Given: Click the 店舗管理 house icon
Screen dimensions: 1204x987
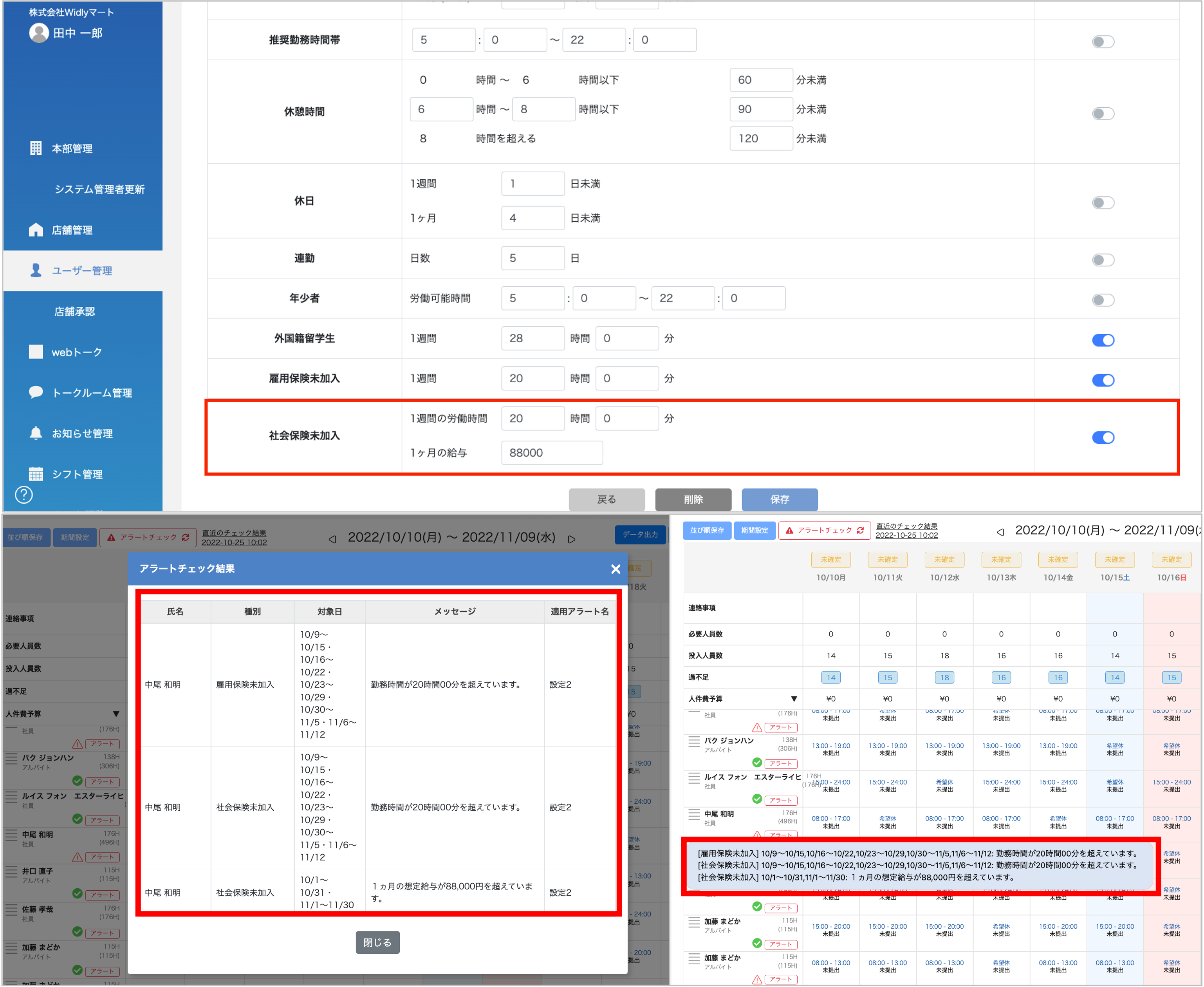Looking at the screenshot, I should coord(36,230).
